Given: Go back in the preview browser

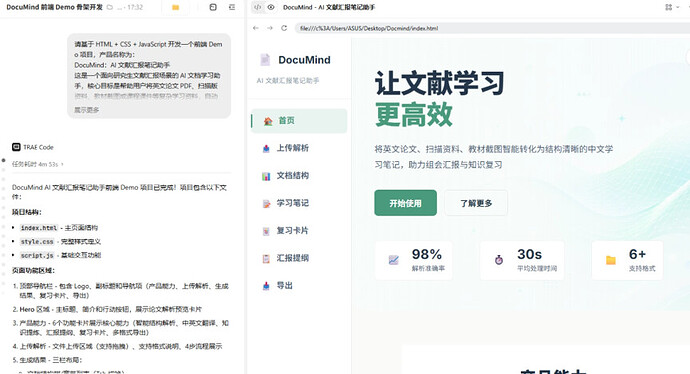Looking at the screenshot, I should [256, 28].
